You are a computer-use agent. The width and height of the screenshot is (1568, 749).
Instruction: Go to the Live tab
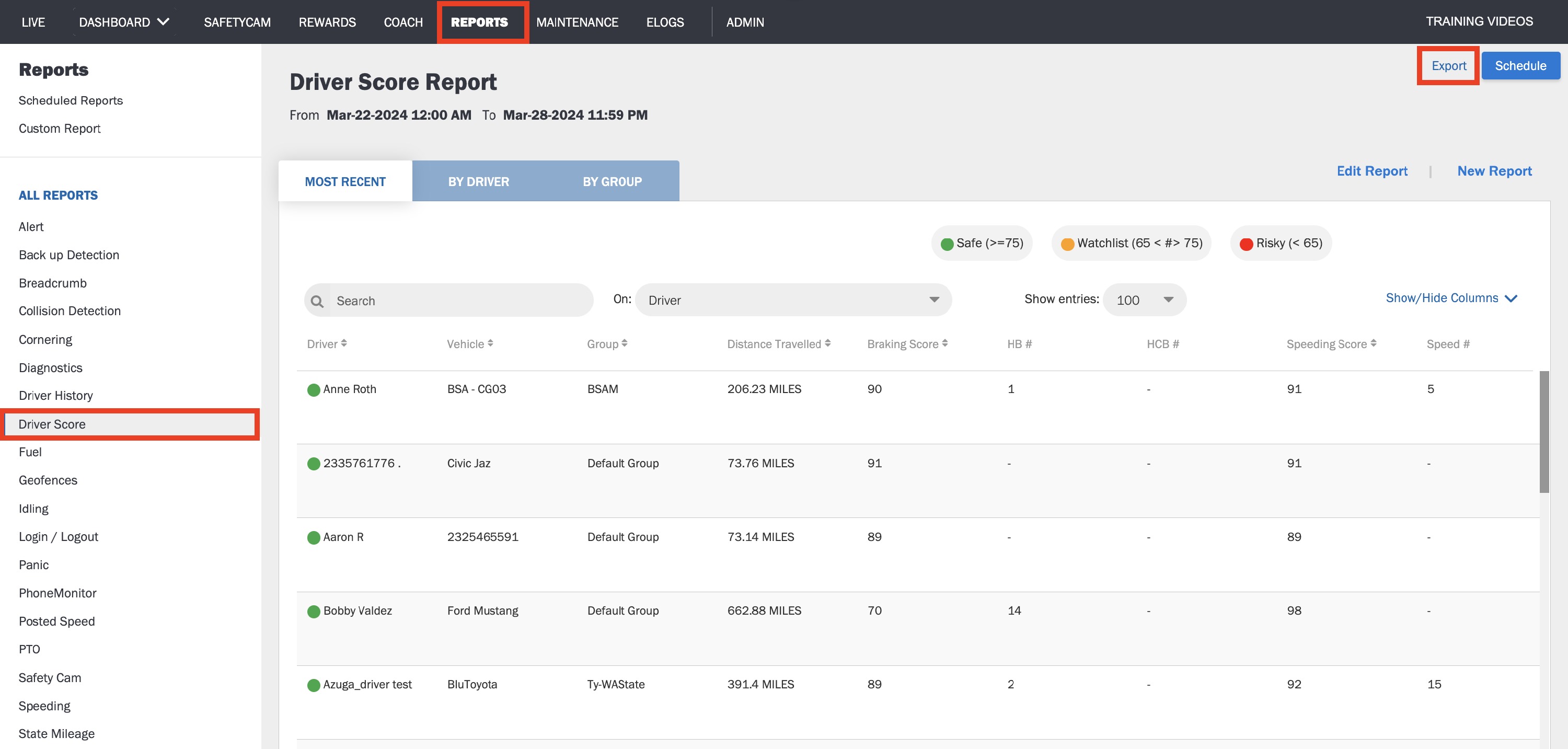pos(33,22)
